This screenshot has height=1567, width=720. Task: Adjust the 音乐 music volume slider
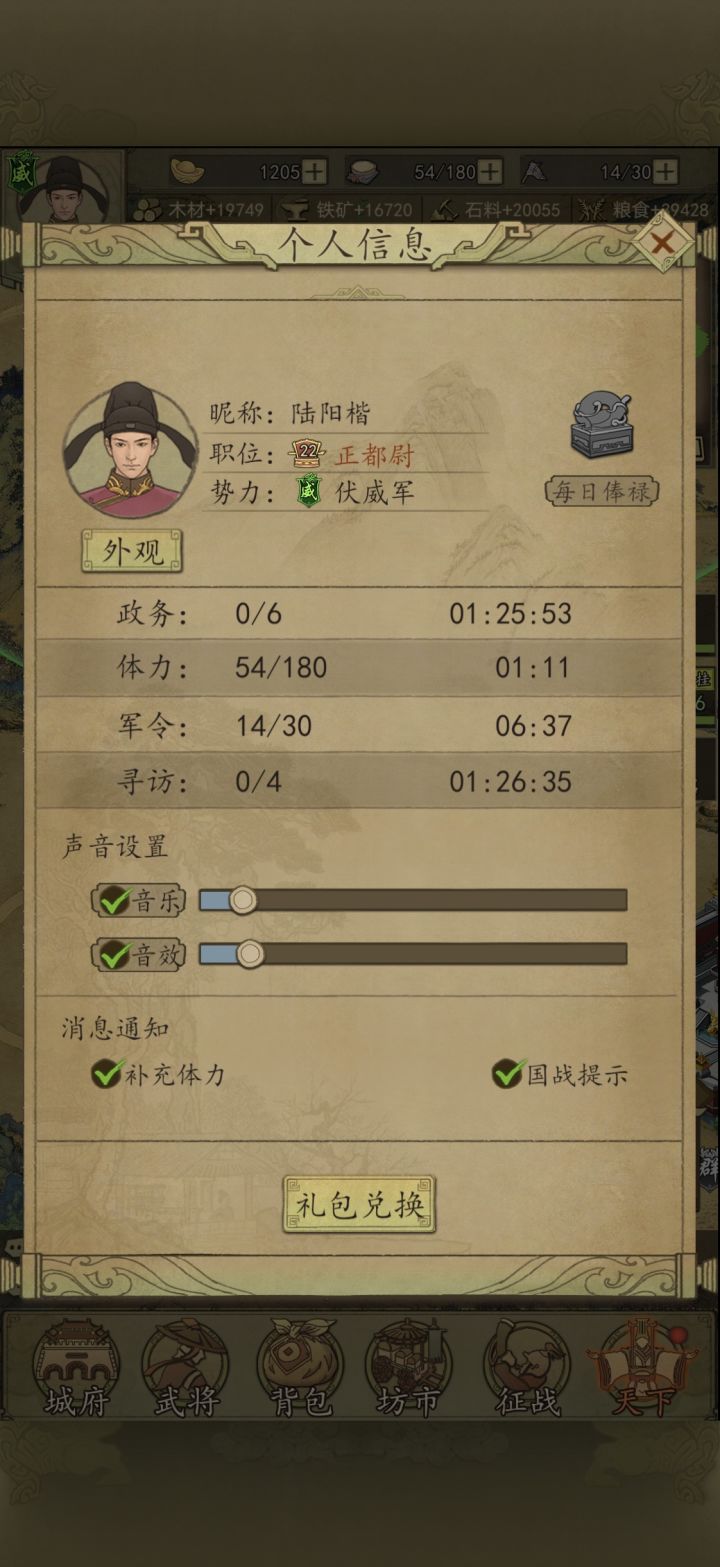click(x=413, y=901)
